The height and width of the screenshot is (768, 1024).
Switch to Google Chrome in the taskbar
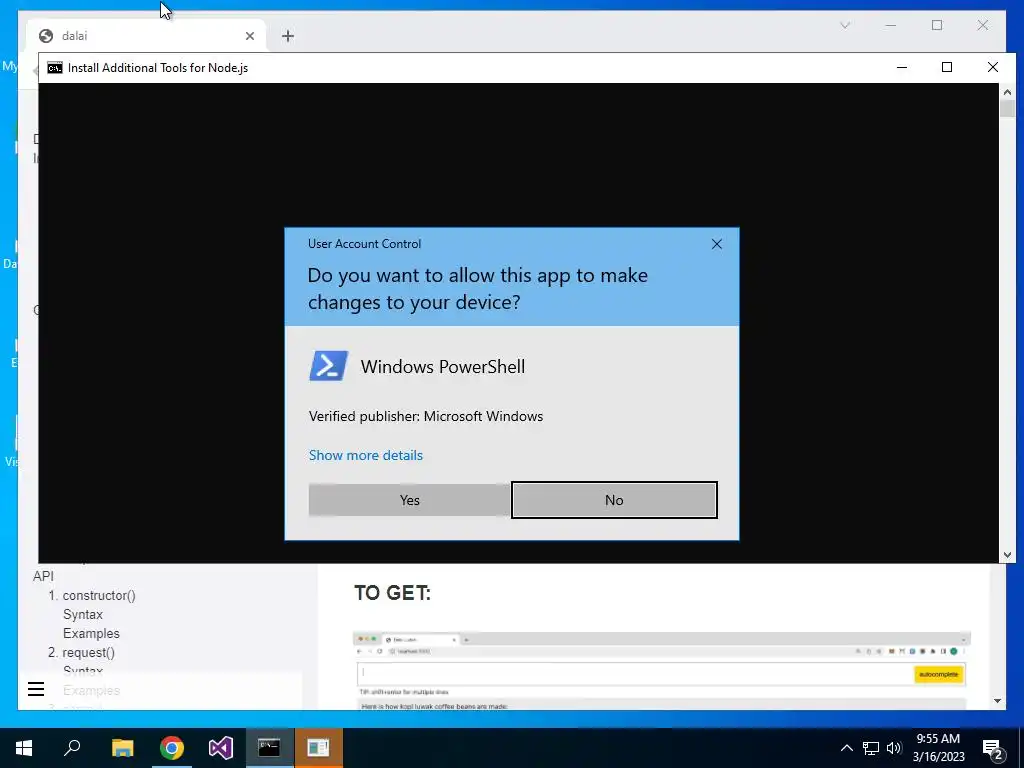(172, 748)
